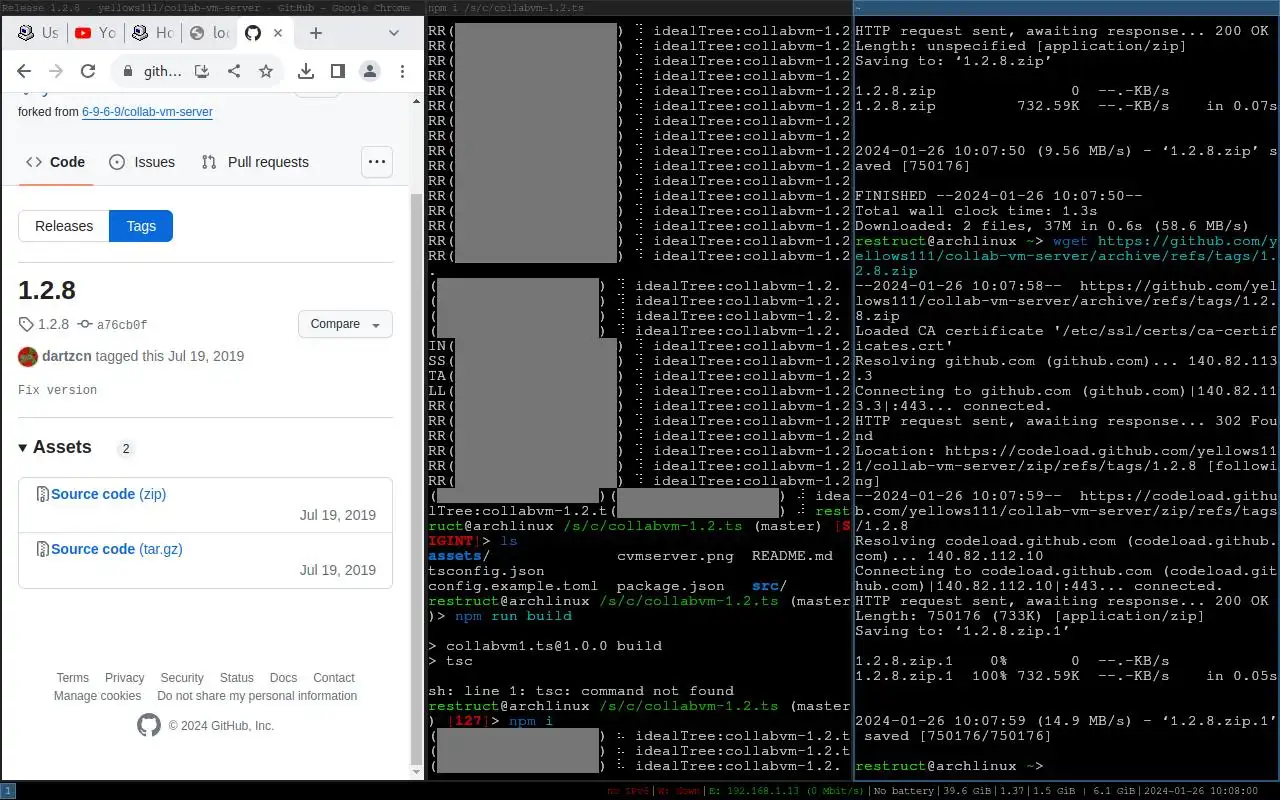Open the Security footer link
The image size is (1280, 800).
(x=182, y=678)
